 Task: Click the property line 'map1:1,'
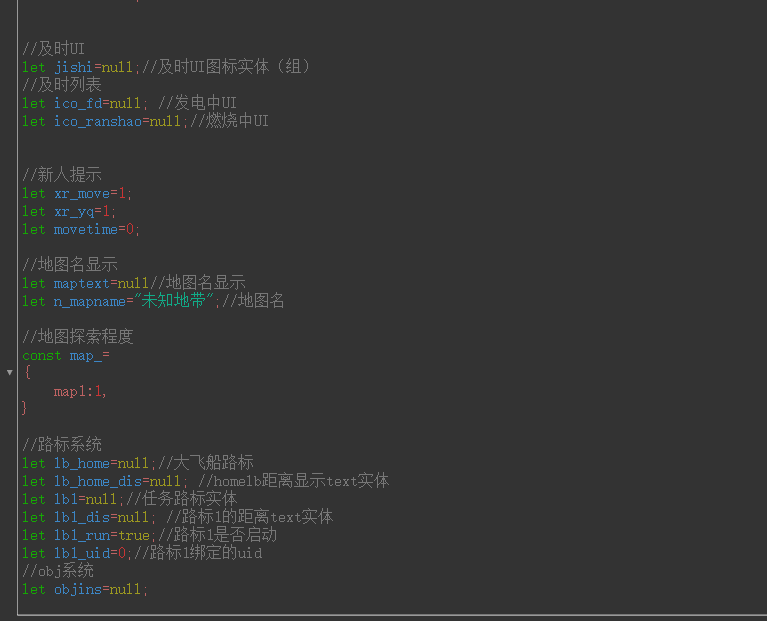(80, 391)
